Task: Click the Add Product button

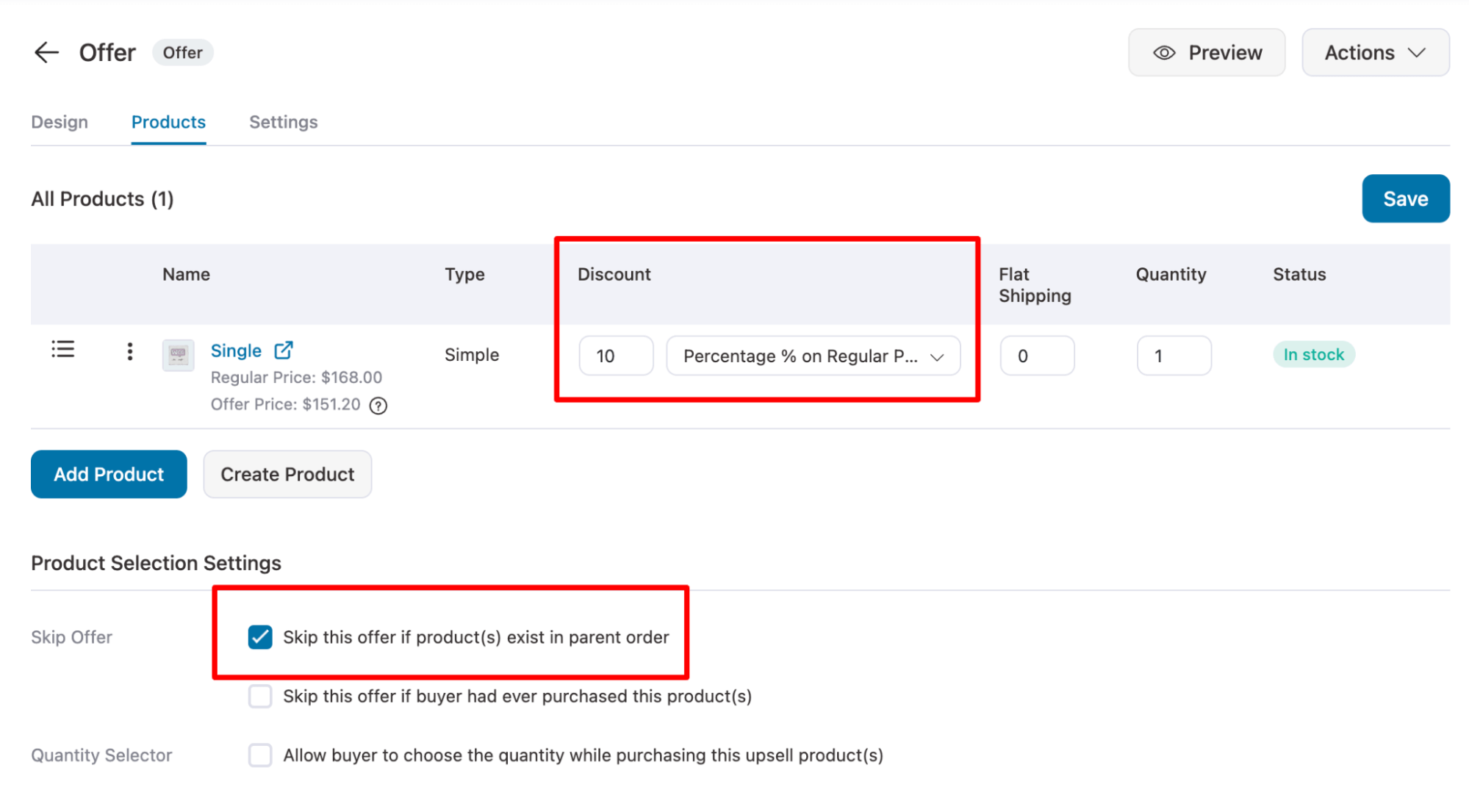Action: pyautogui.click(x=109, y=473)
